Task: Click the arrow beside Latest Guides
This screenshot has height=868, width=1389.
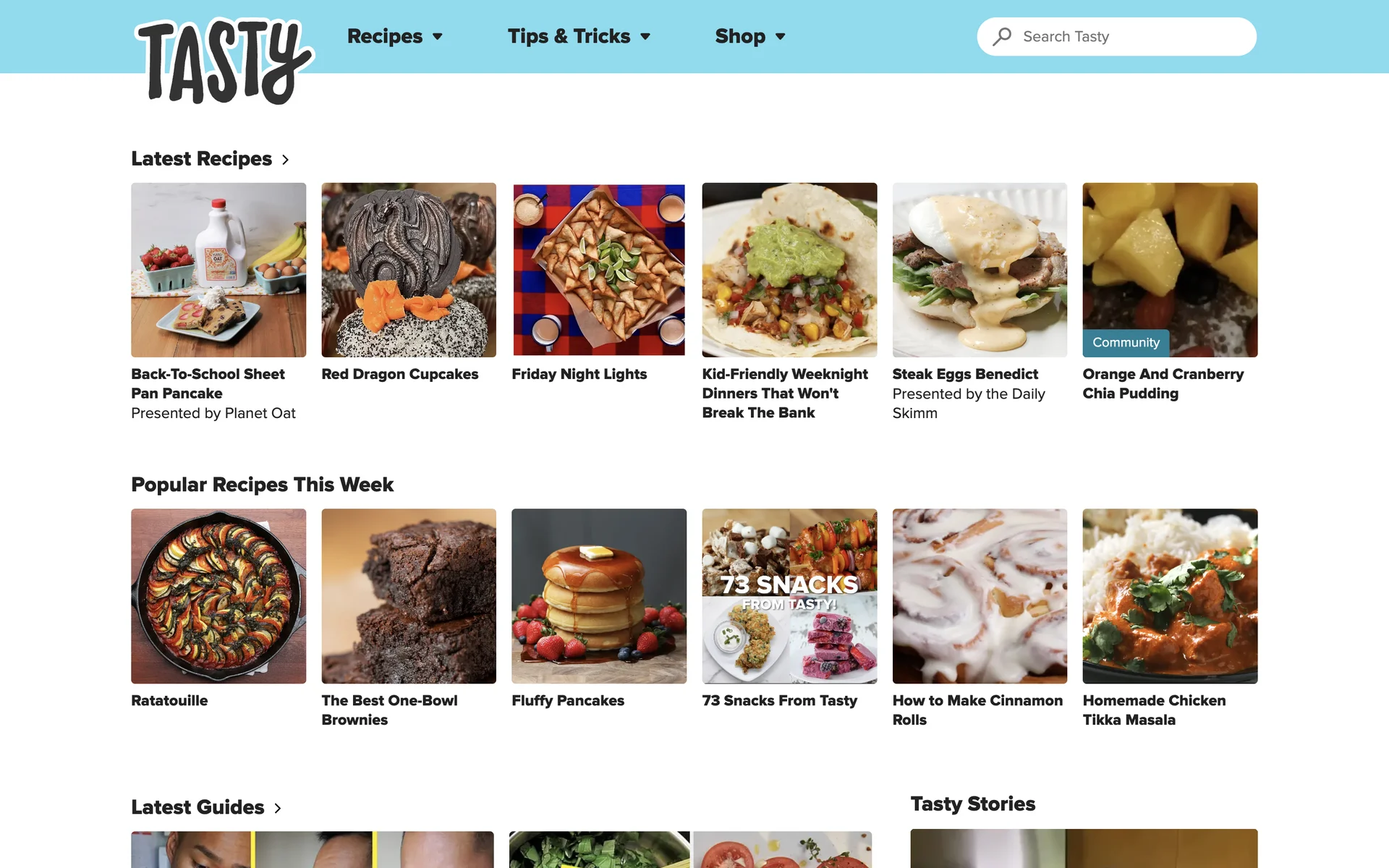Action: click(x=278, y=808)
